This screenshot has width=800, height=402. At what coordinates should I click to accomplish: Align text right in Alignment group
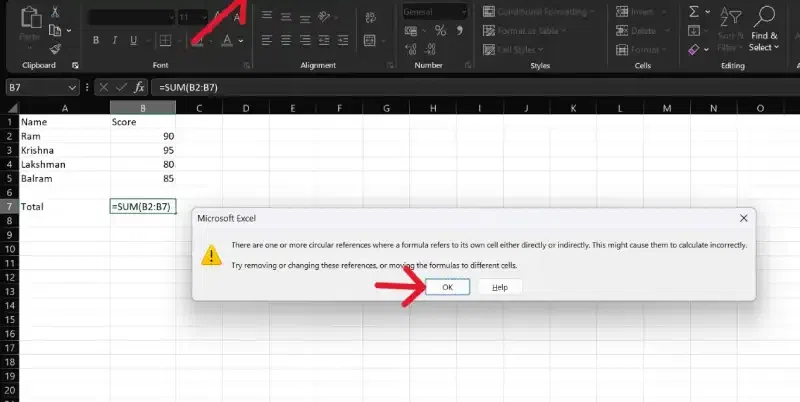[x=305, y=40]
